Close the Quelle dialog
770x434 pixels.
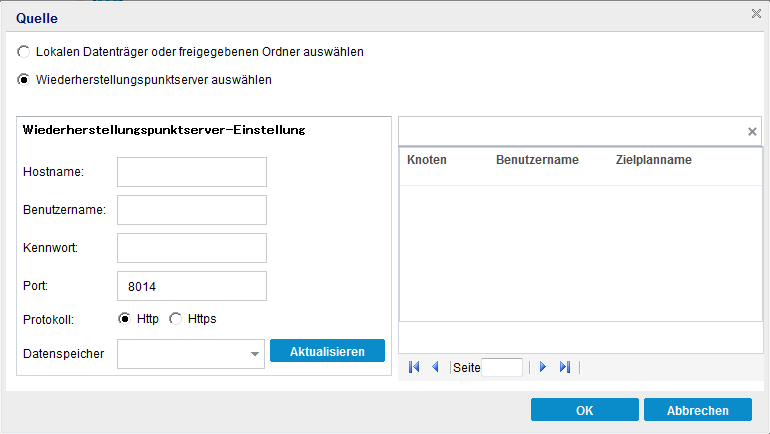(x=756, y=14)
